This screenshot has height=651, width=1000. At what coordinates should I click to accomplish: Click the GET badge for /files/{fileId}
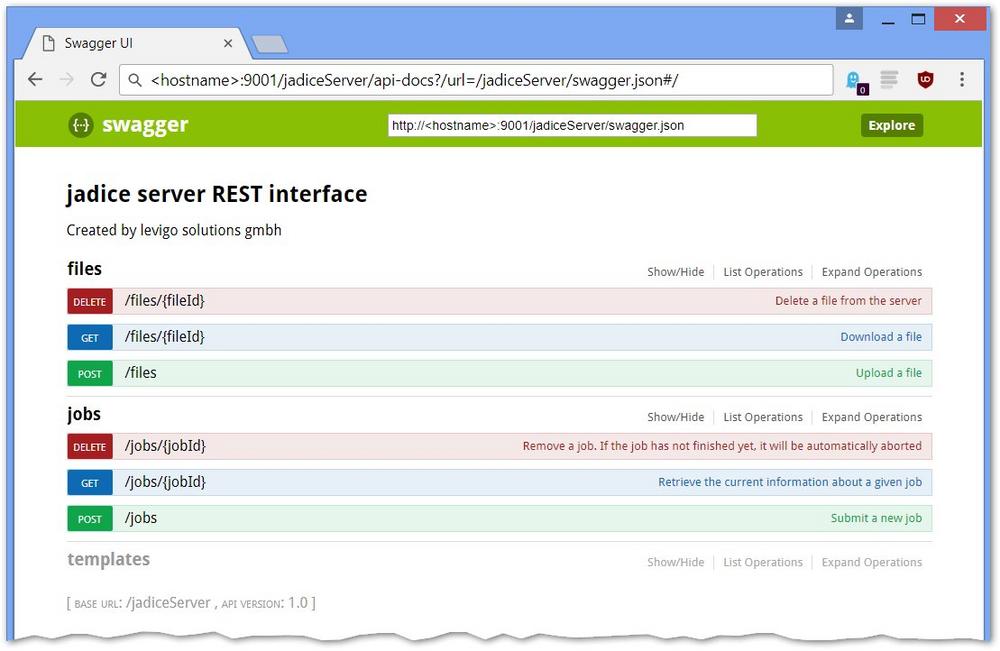(x=90, y=338)
